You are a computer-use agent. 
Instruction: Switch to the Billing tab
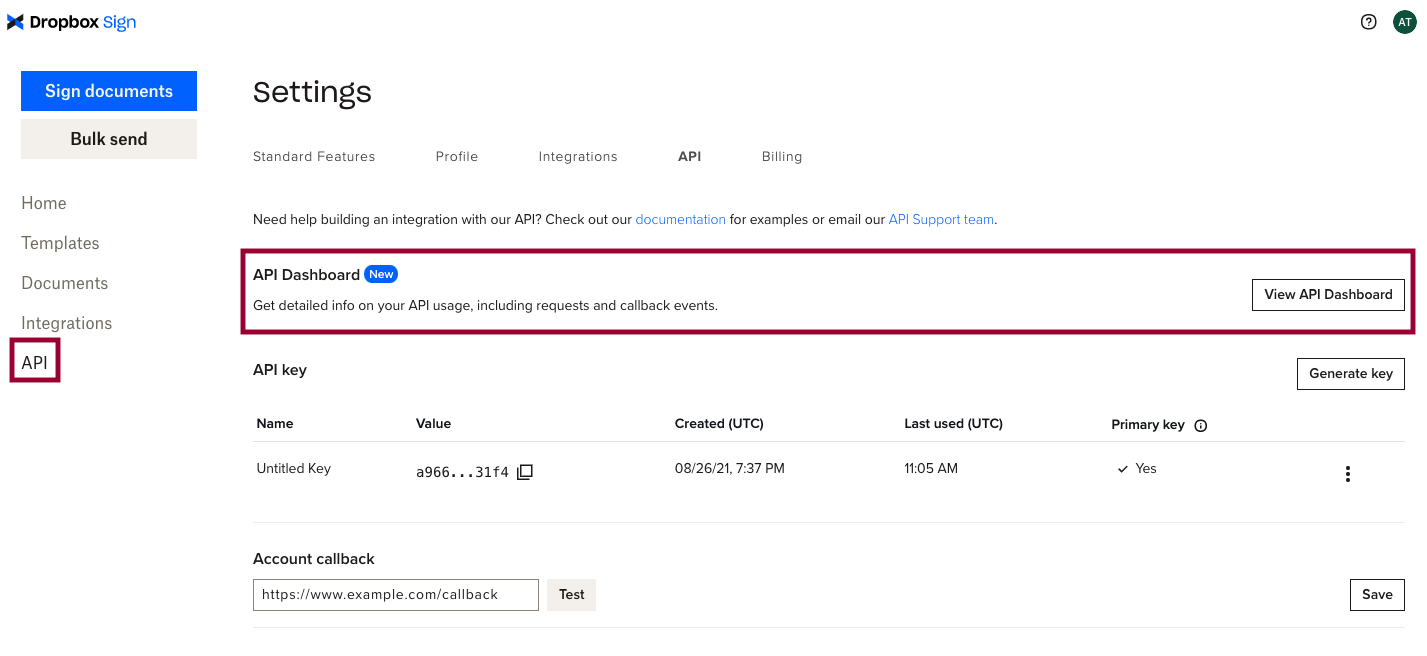pyautogui.click(x=781, y=156)
